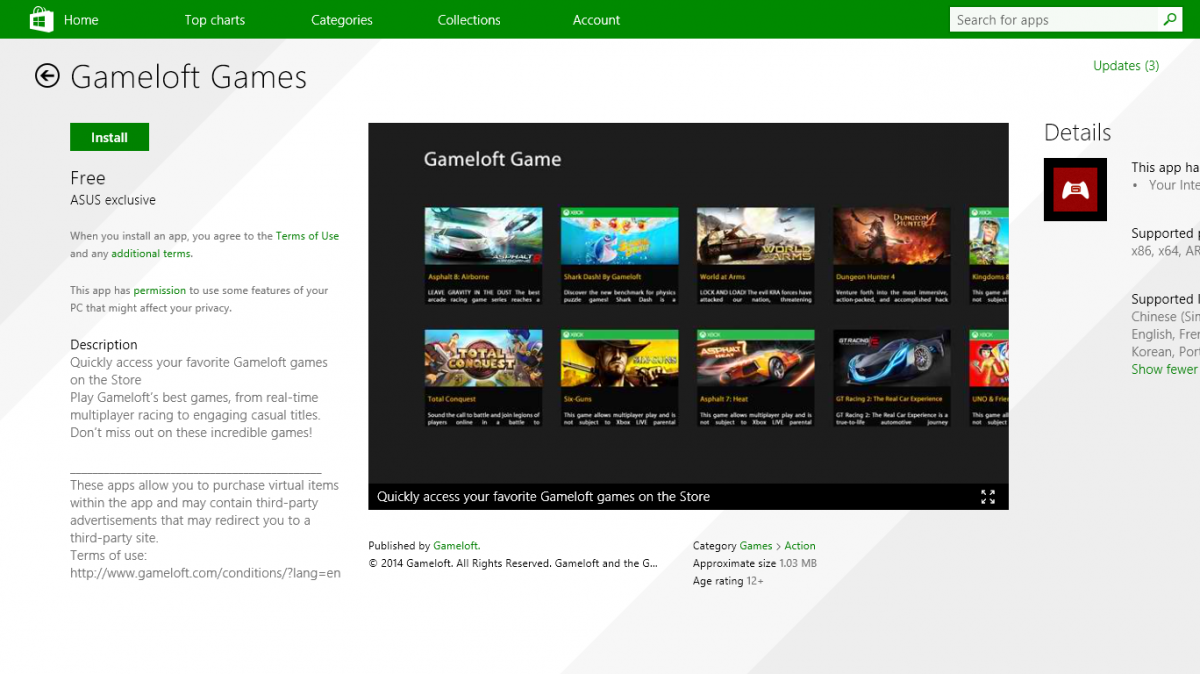
Task: Select GT Racing 2 thumbnail
Action: tap(891, 358)
